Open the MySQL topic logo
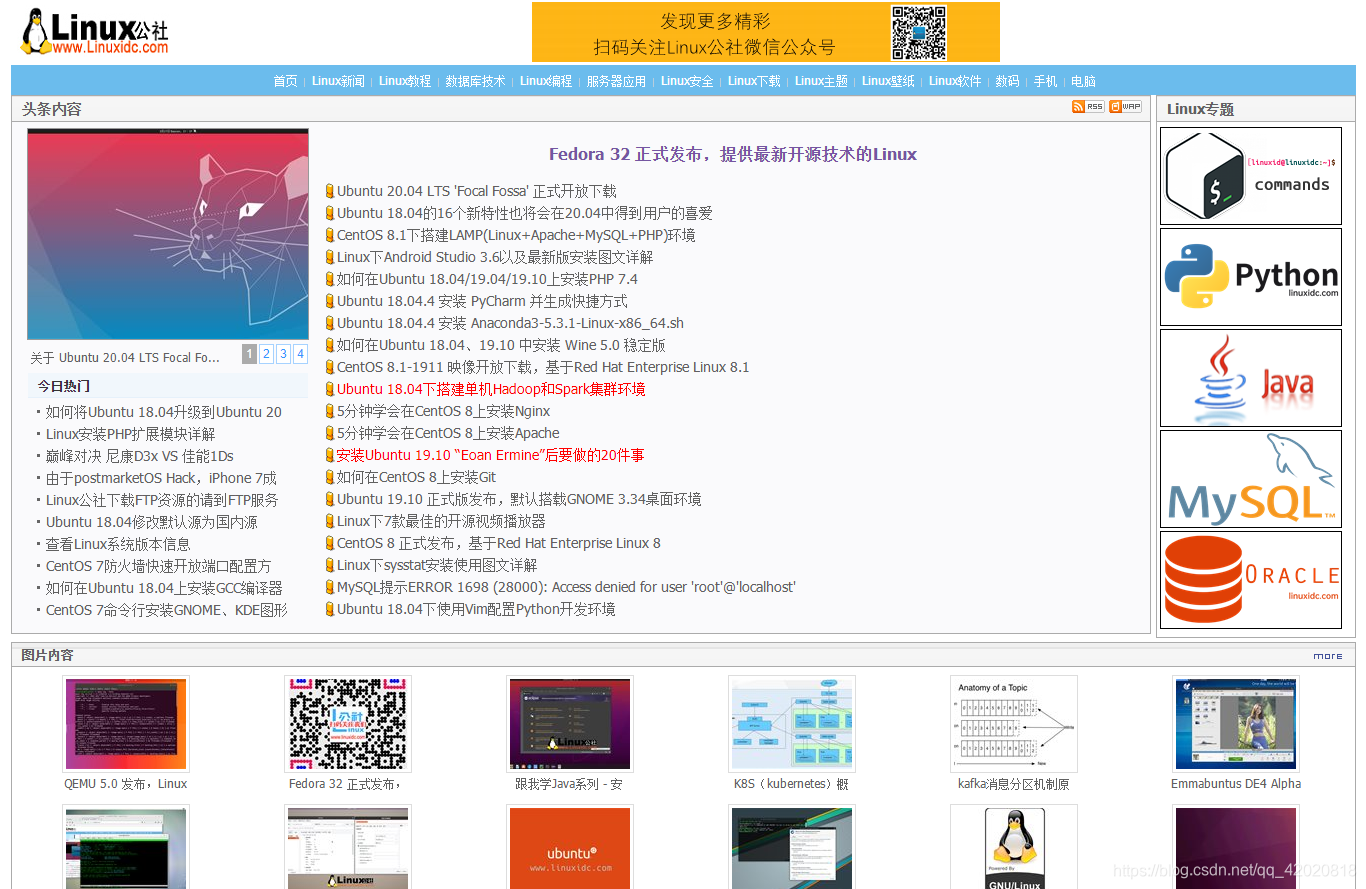The height and width of the screenshot is (889, 1366). click(1251, 479)
